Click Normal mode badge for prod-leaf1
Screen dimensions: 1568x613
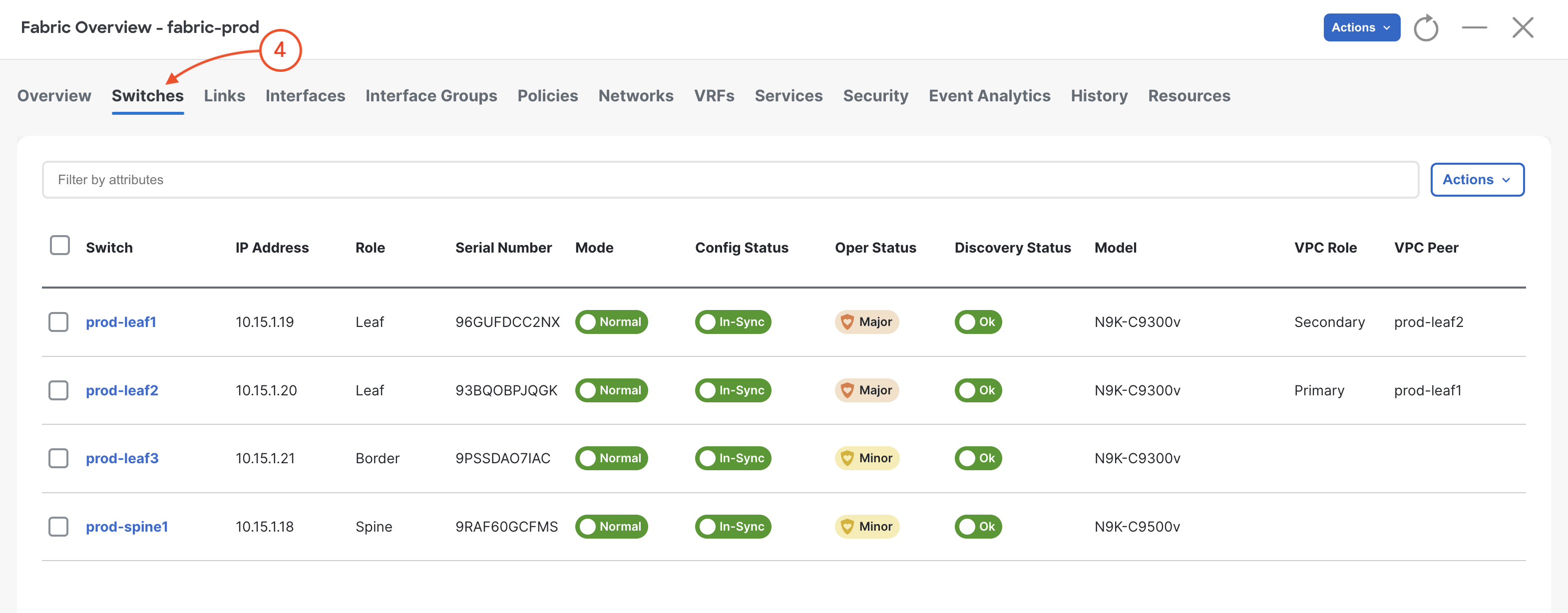(611, 322)
